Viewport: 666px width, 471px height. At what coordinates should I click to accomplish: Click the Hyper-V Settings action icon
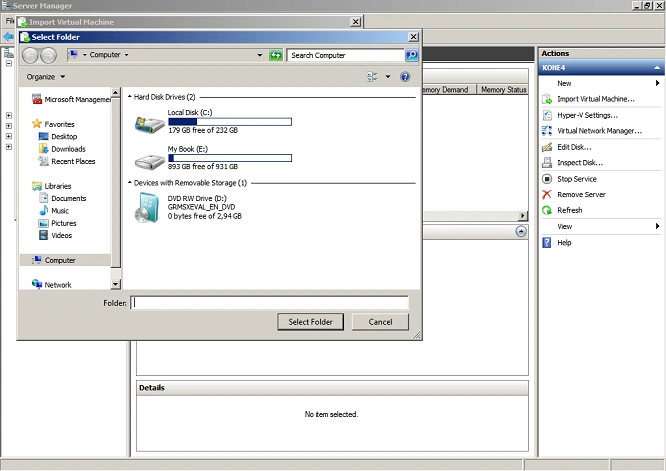(x=547, y=115)
